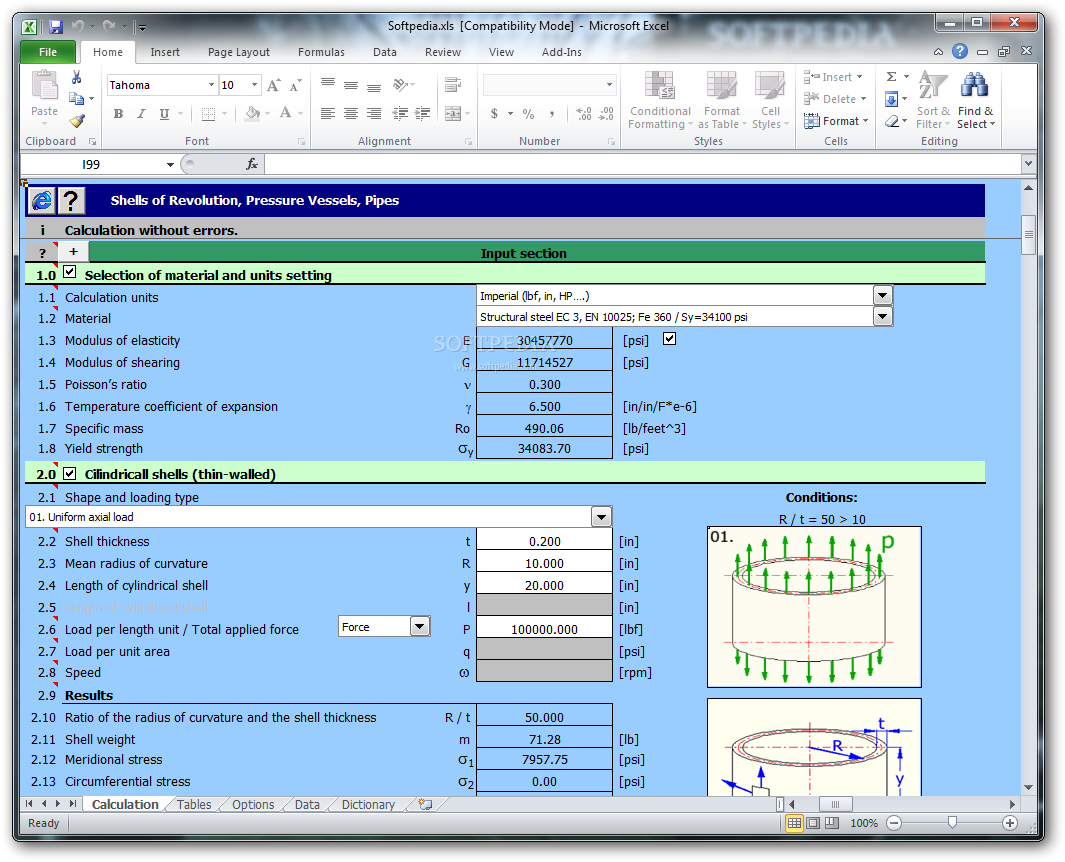Viewport: 1065px width, 862px height.
Task: Open the Number Format dropdown
Action: [x=609, y=85]
